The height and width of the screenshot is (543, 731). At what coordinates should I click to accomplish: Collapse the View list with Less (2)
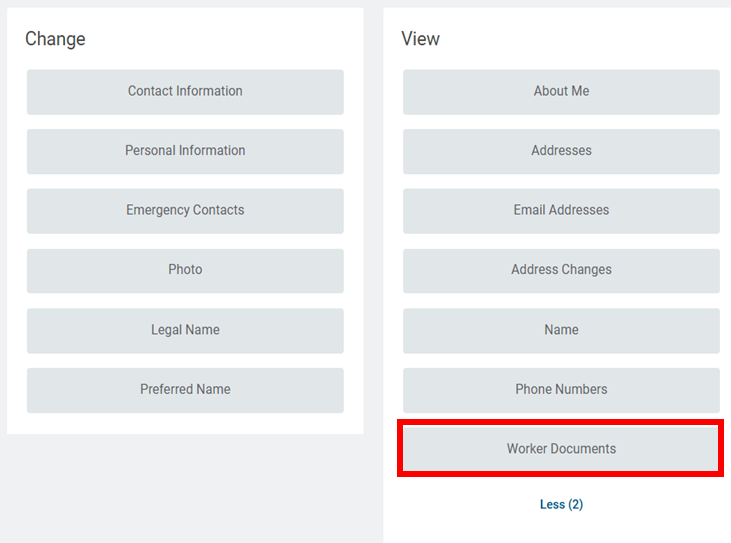[x=561, y=505]
